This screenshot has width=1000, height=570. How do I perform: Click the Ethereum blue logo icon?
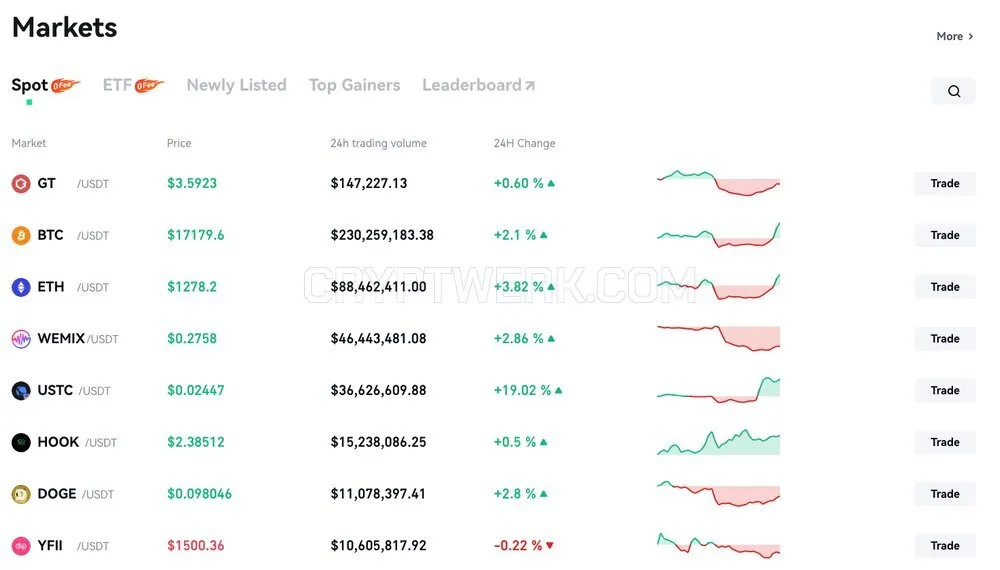tap(21, 287)
